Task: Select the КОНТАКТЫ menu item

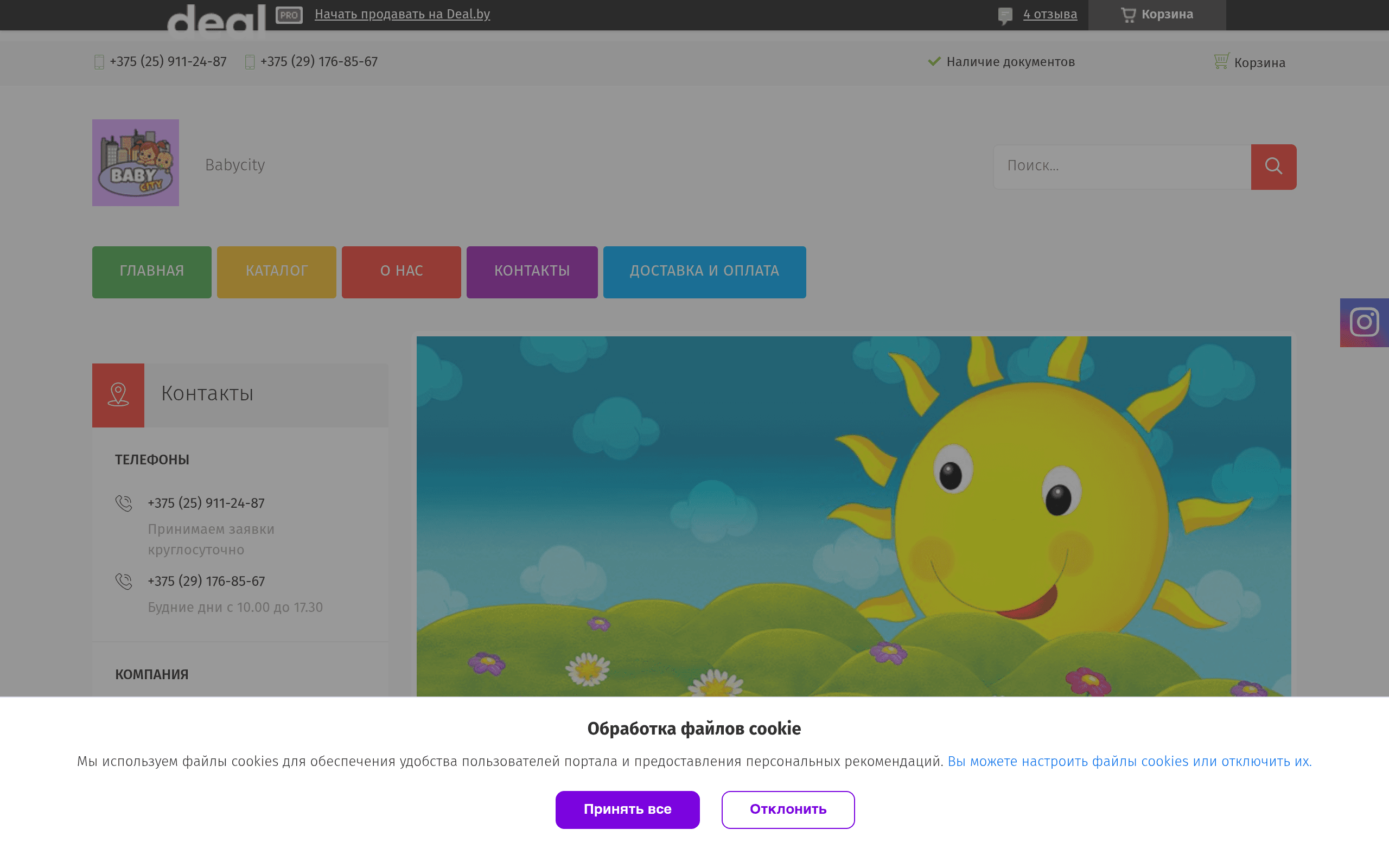Action: (x=532, y=272)
